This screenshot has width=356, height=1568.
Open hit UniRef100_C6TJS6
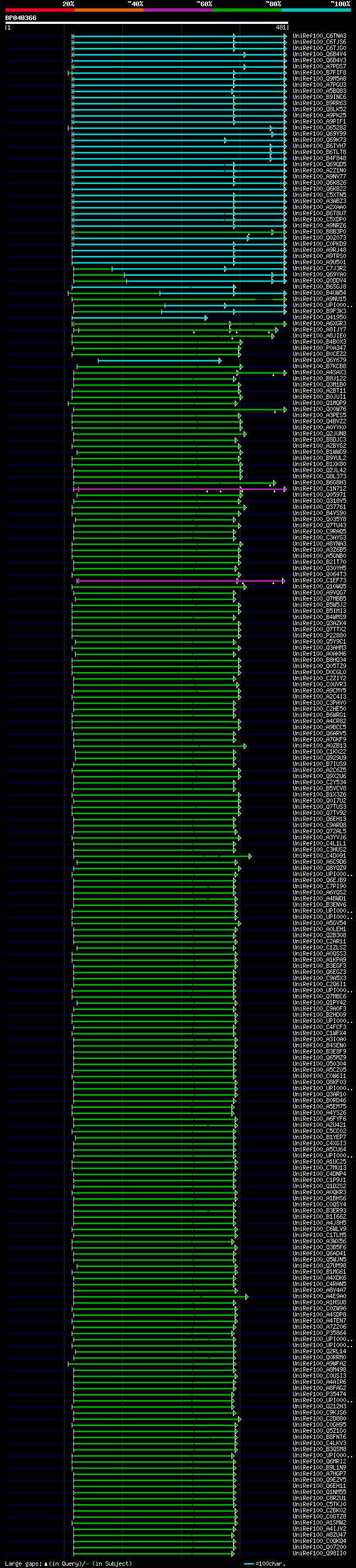319,42
